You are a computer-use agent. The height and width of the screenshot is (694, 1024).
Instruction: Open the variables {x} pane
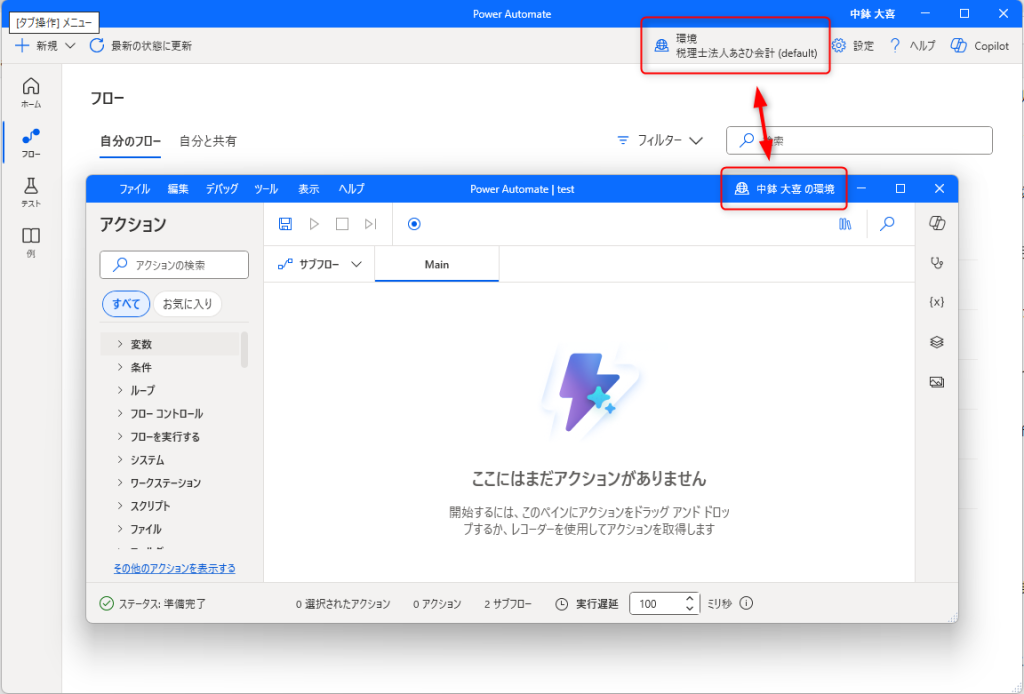tap(937, 302)
